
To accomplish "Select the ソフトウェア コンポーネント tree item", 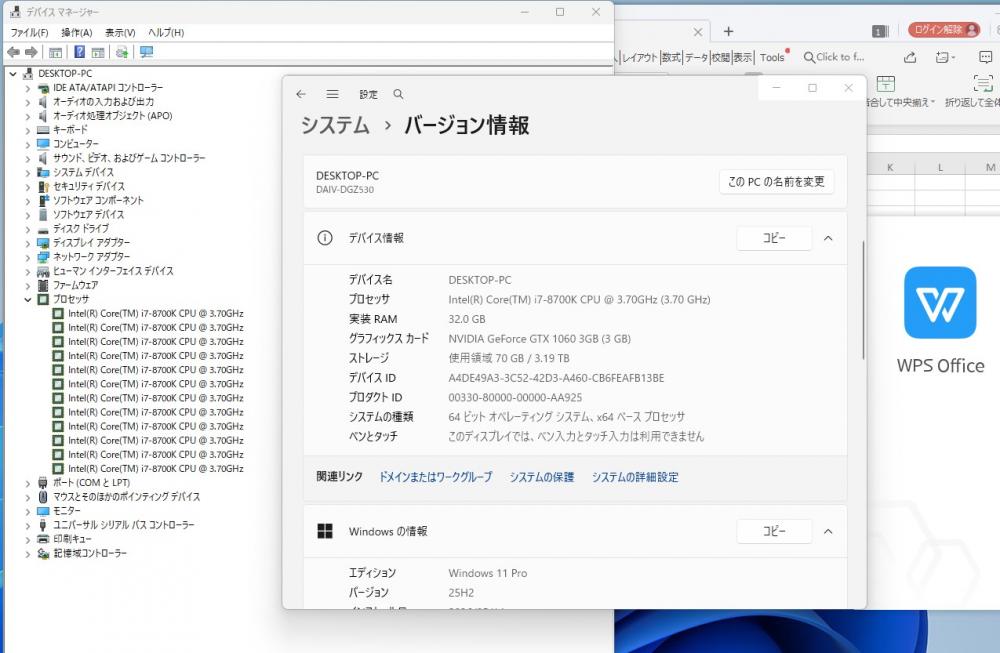I will click(98, 200).
